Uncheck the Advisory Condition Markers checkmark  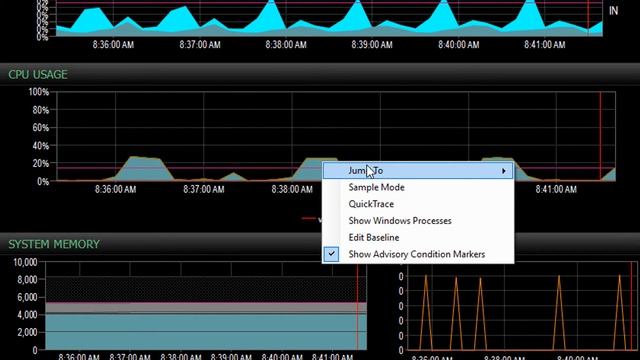(x=331, y=254)
